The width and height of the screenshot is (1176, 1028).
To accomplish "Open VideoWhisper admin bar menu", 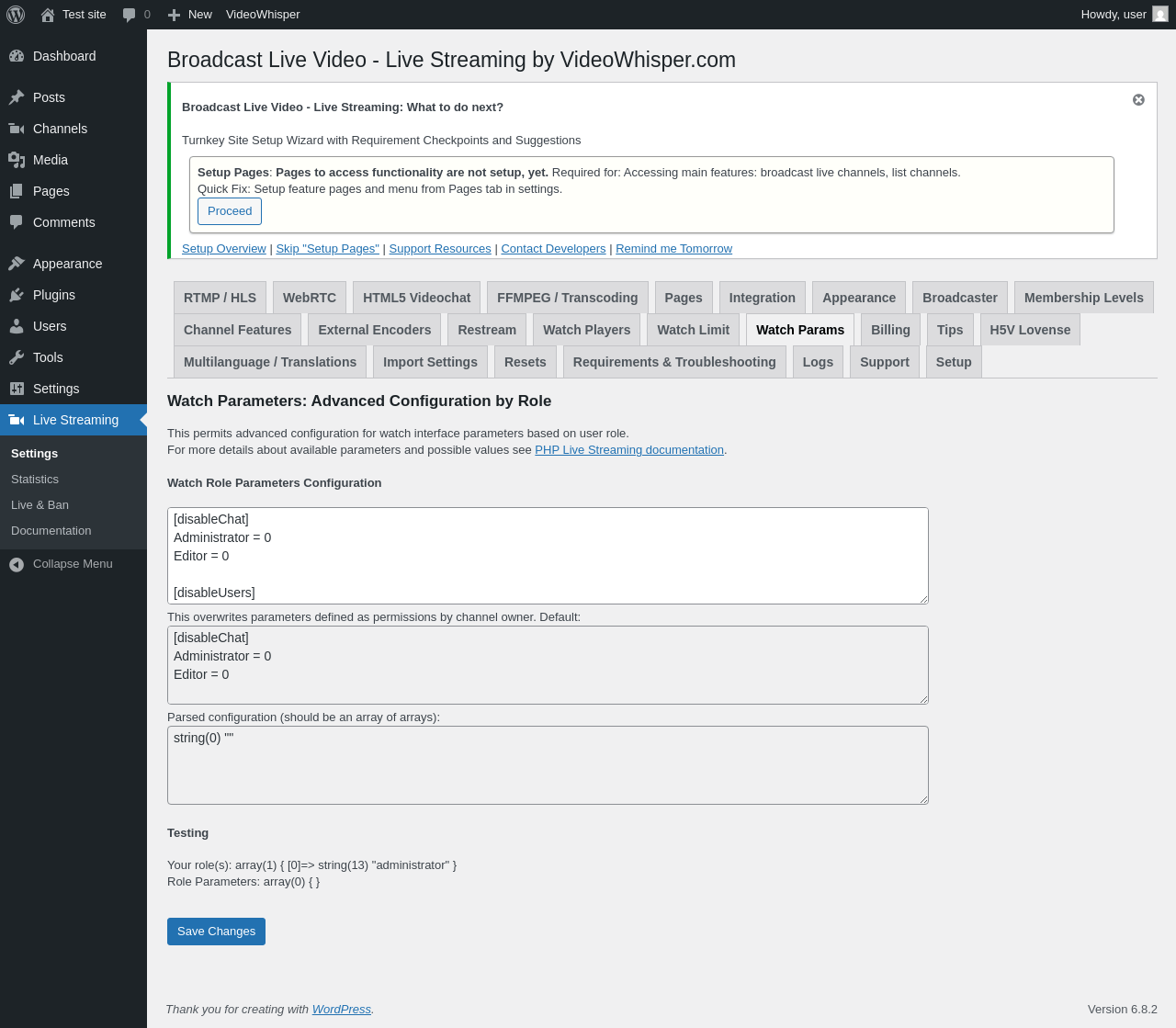I will coord(263,15).
